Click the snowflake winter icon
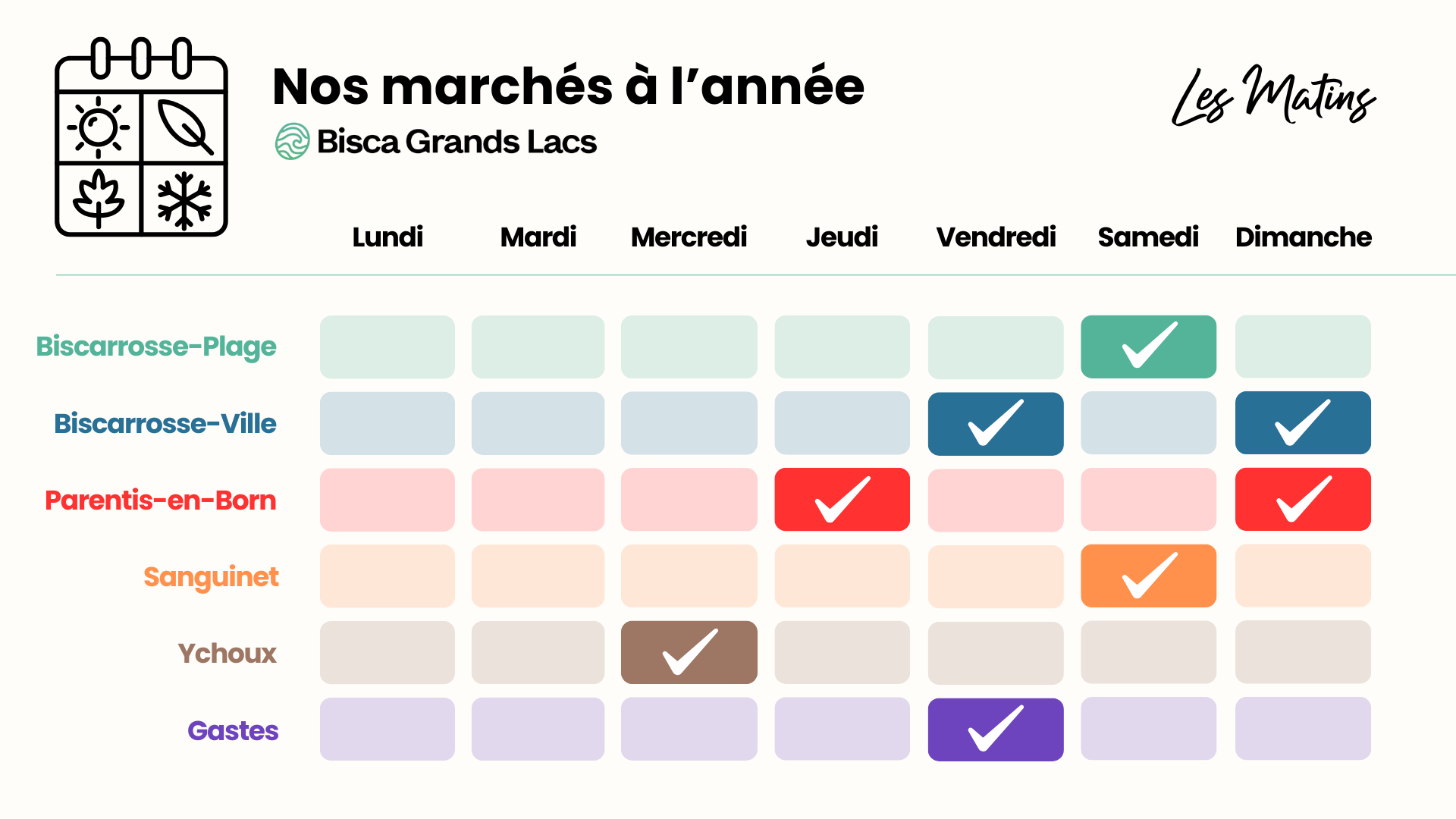The width and height of the screenshot is (1456, 819). 184,200
